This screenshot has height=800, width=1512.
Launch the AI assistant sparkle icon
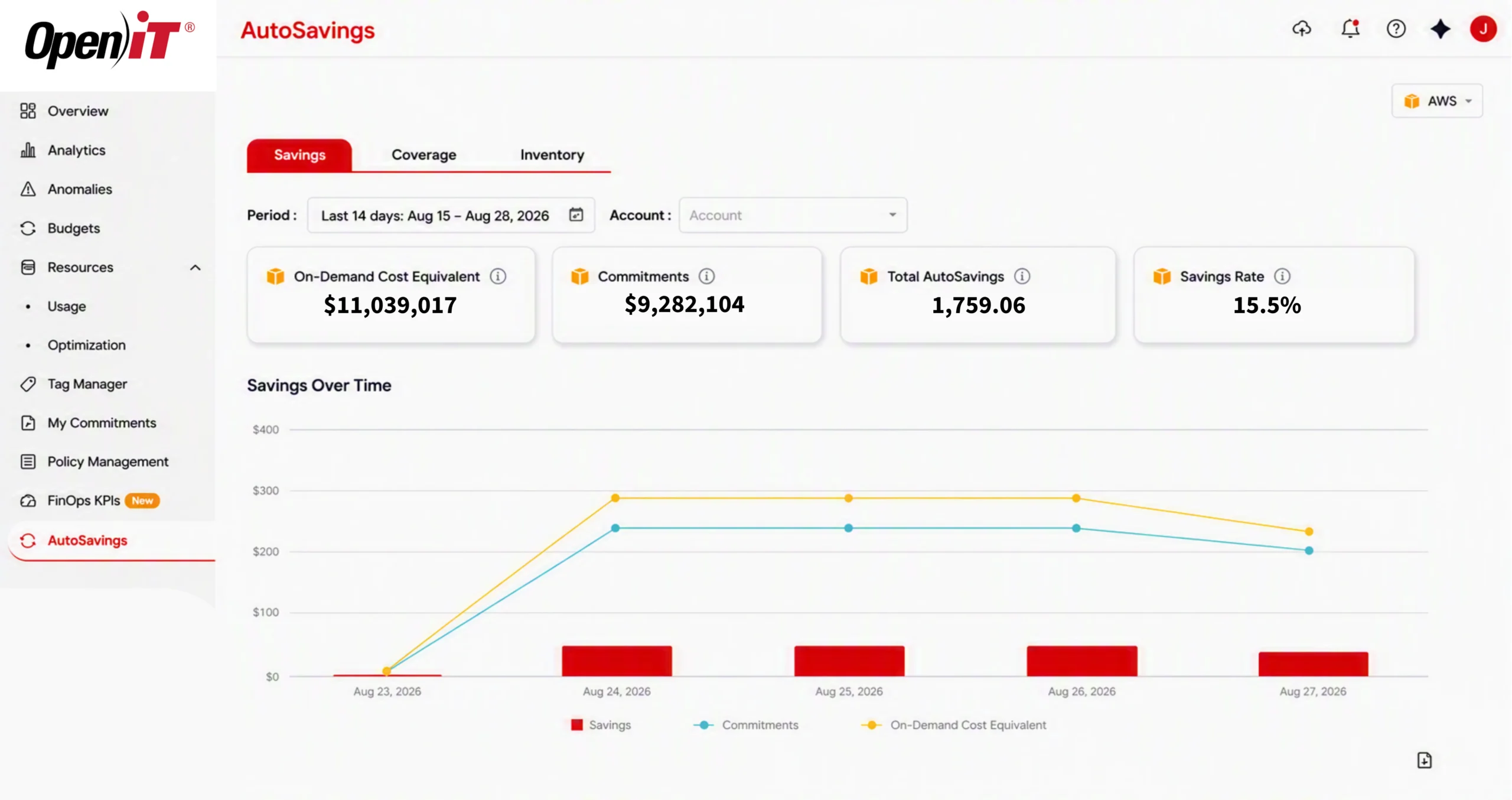click(x=1441, y=28)
